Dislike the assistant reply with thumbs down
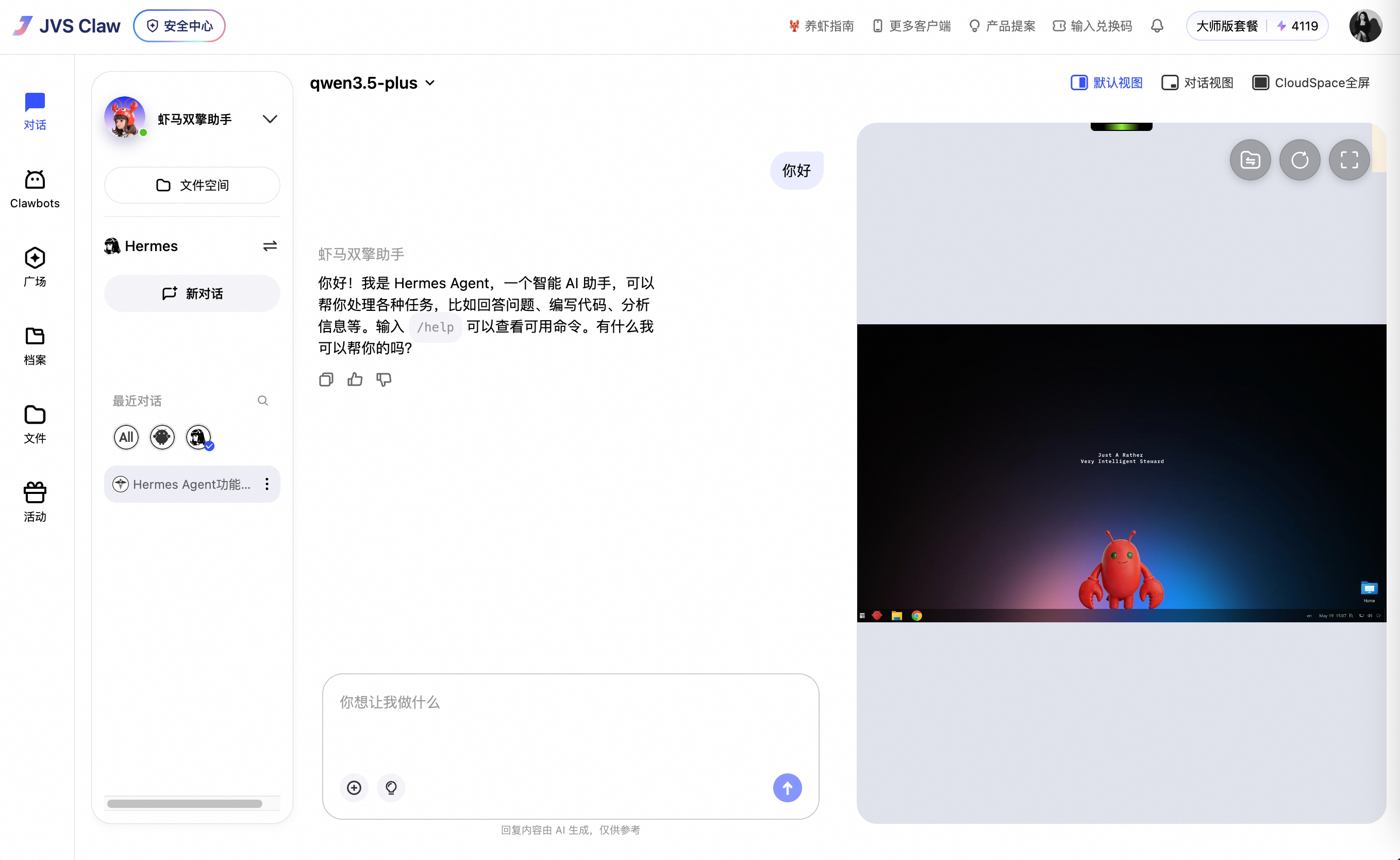1400x860 pixels. [384, 379]
